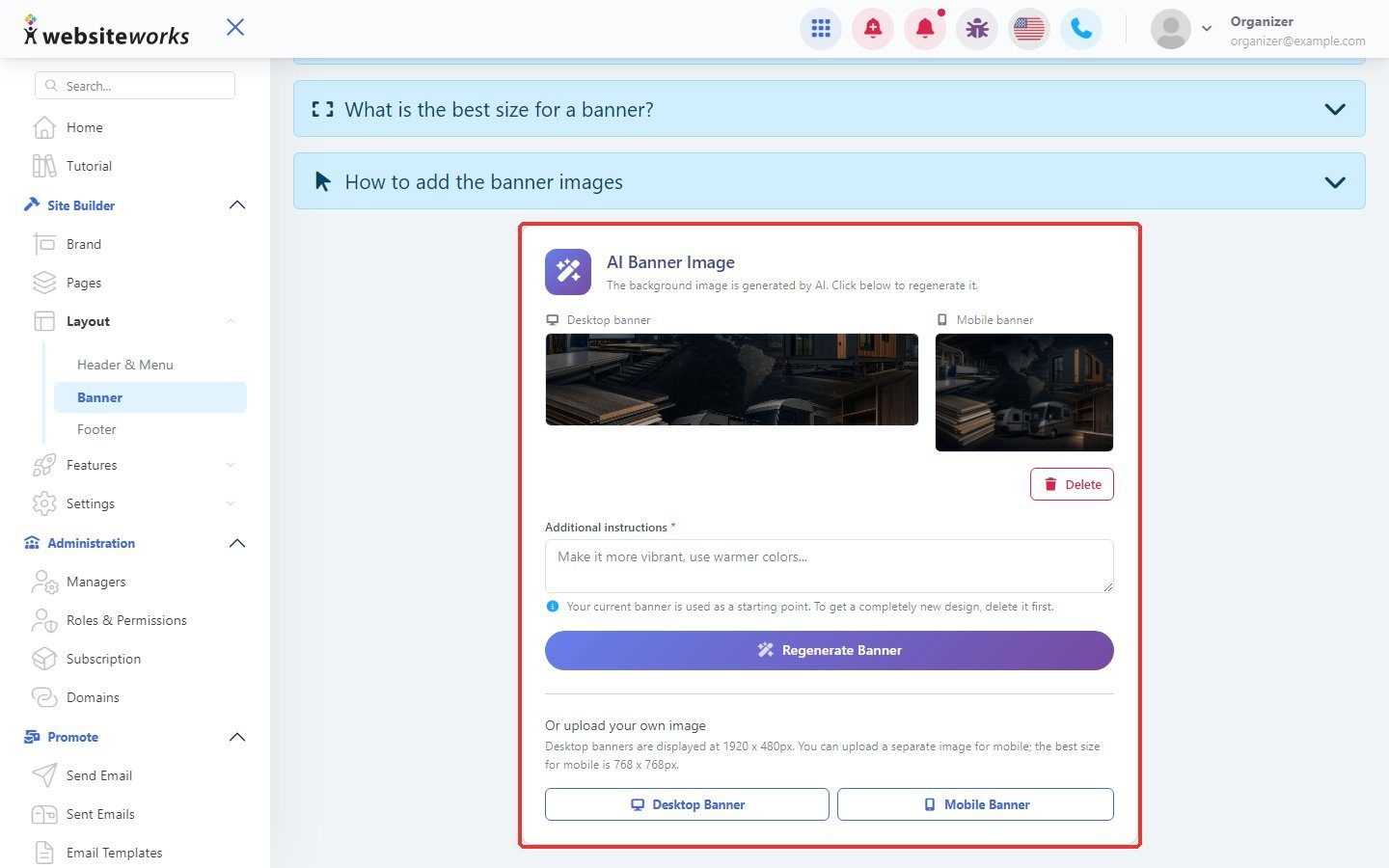Collapse the Administration section
The width and height of the screenshot is (1389, 868).
tap(237, 543)
